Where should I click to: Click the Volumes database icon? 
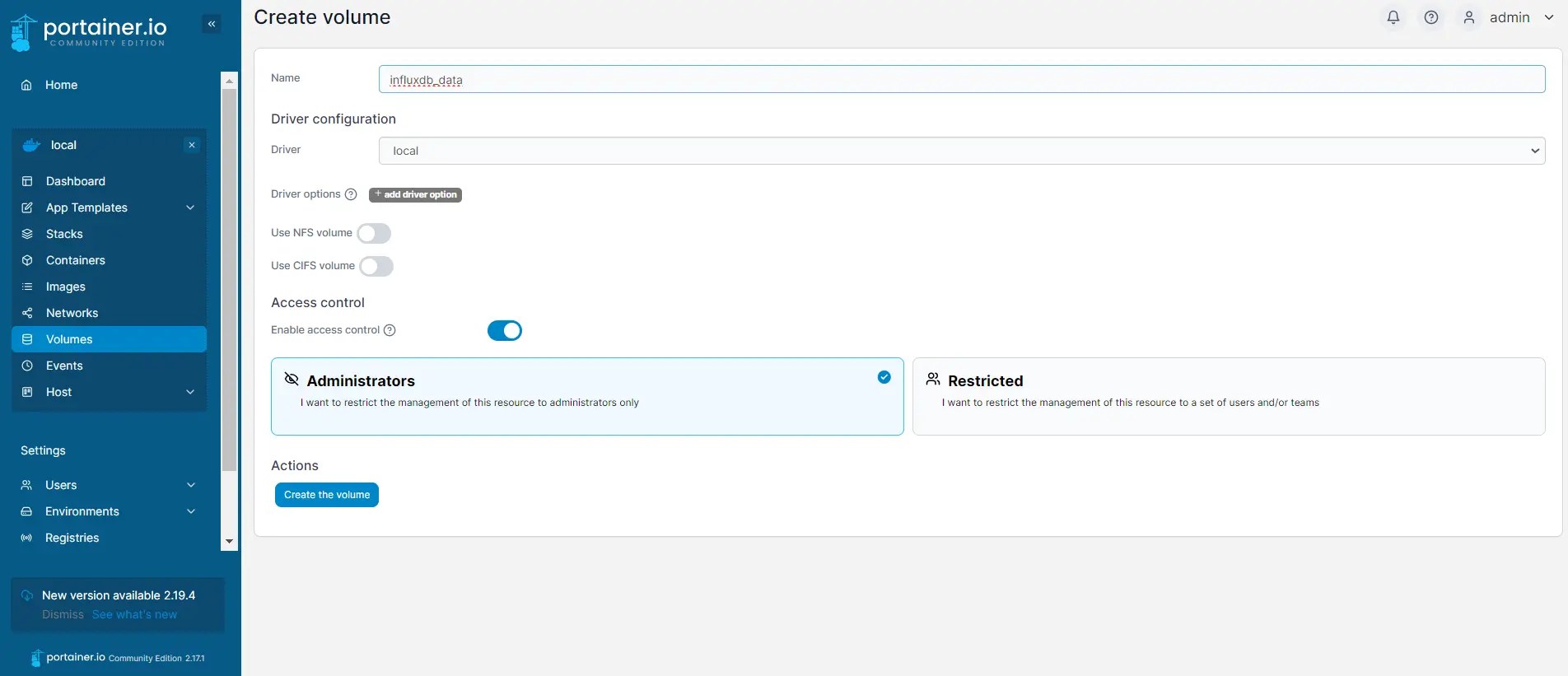click(27, 339)
